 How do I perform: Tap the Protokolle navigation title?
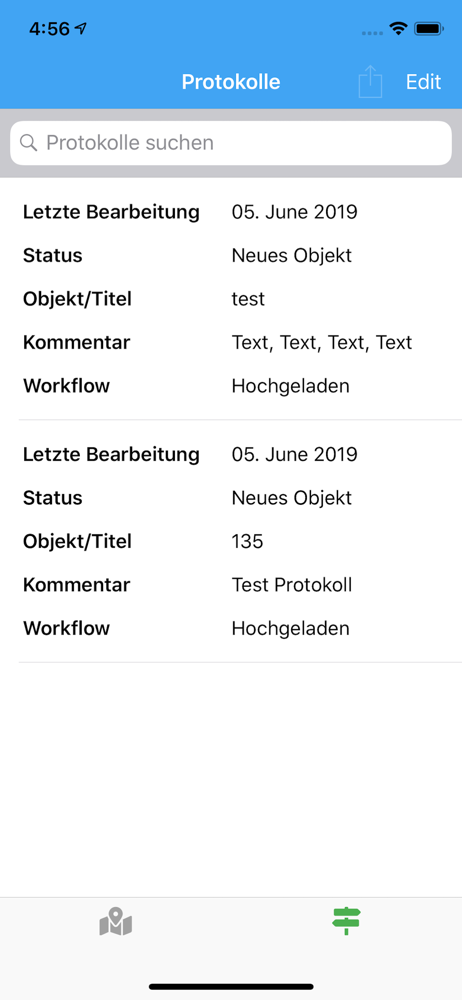point(231,82)
